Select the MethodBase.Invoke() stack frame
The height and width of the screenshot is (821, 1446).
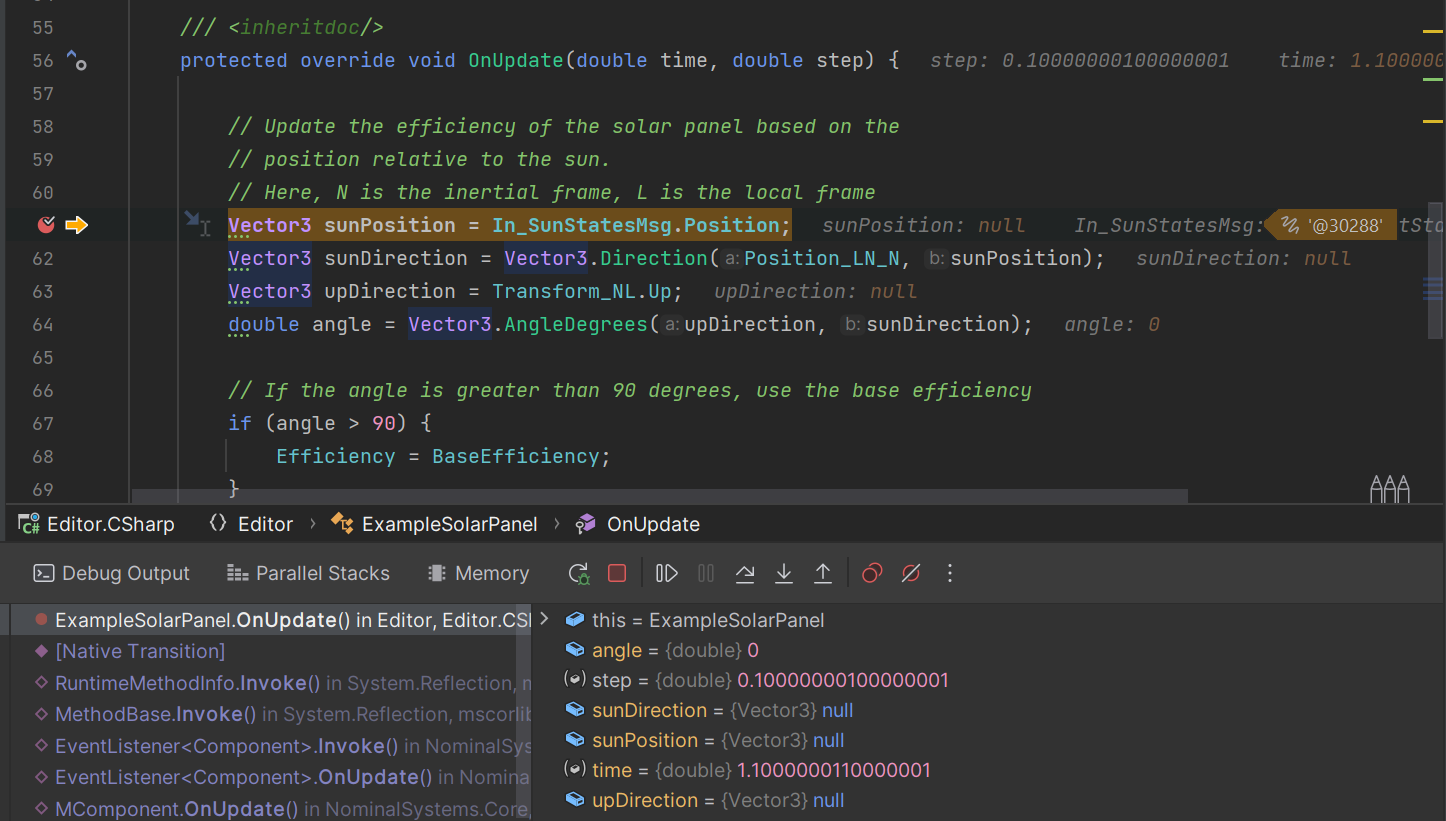[x=270, y=714]
